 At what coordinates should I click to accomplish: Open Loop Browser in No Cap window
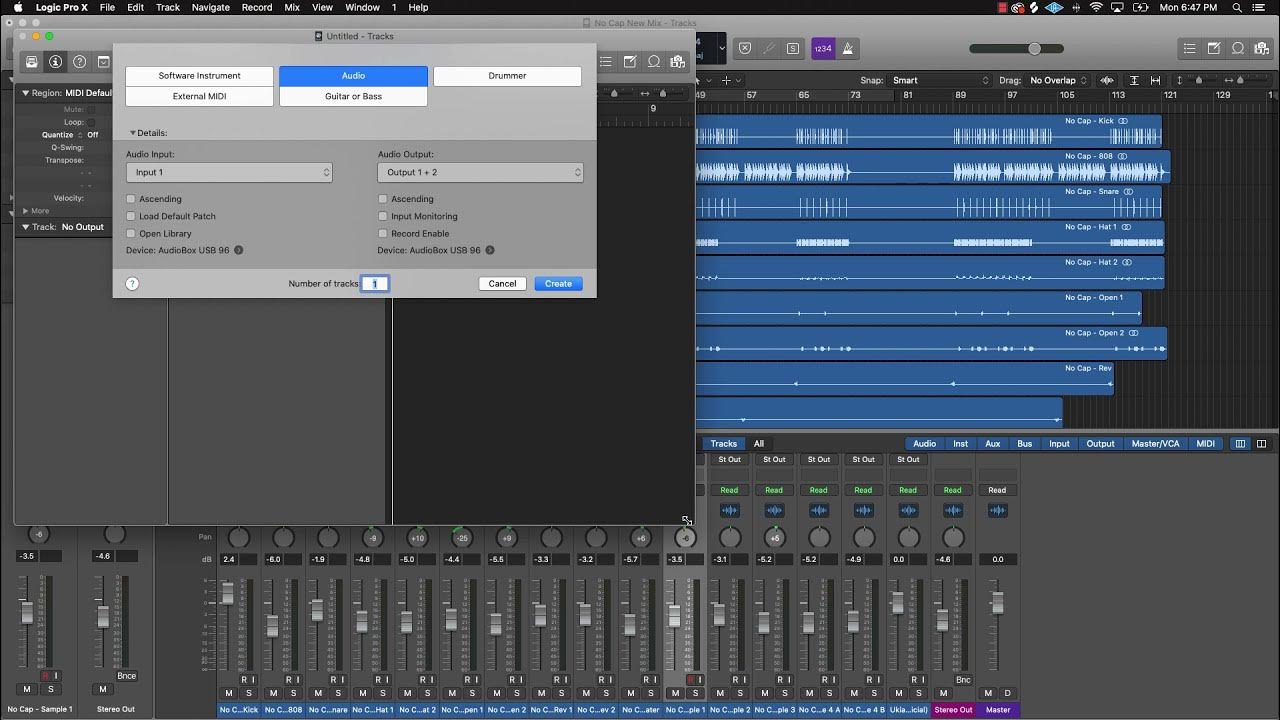click(x=1238, y=48)
